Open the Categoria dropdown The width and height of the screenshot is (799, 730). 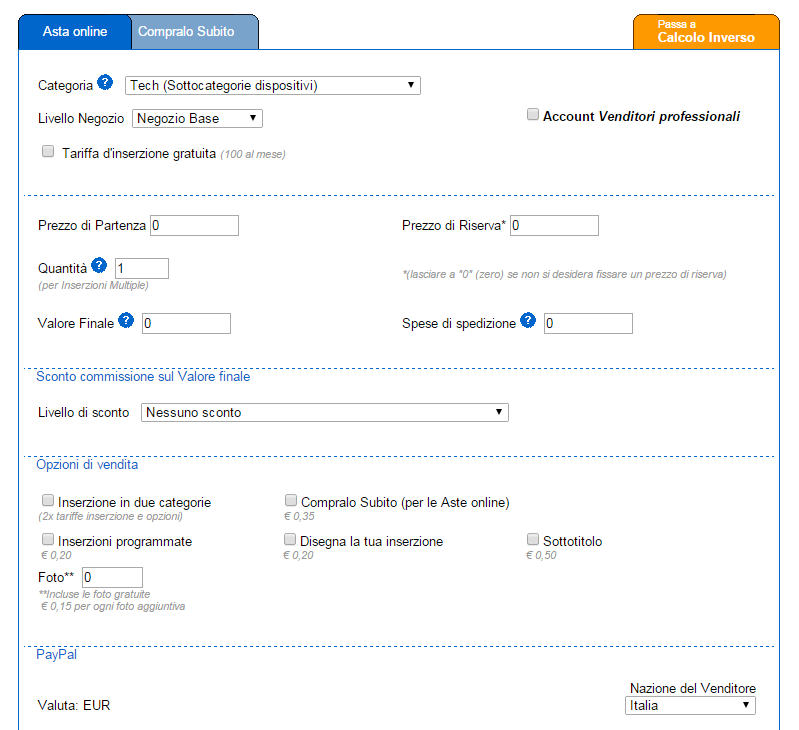273,86
